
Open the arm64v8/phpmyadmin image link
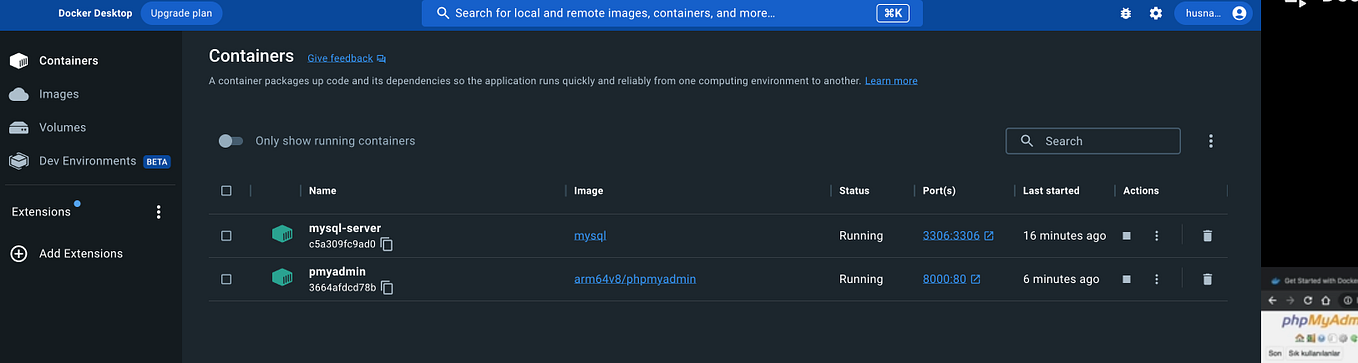coord(635,279)
